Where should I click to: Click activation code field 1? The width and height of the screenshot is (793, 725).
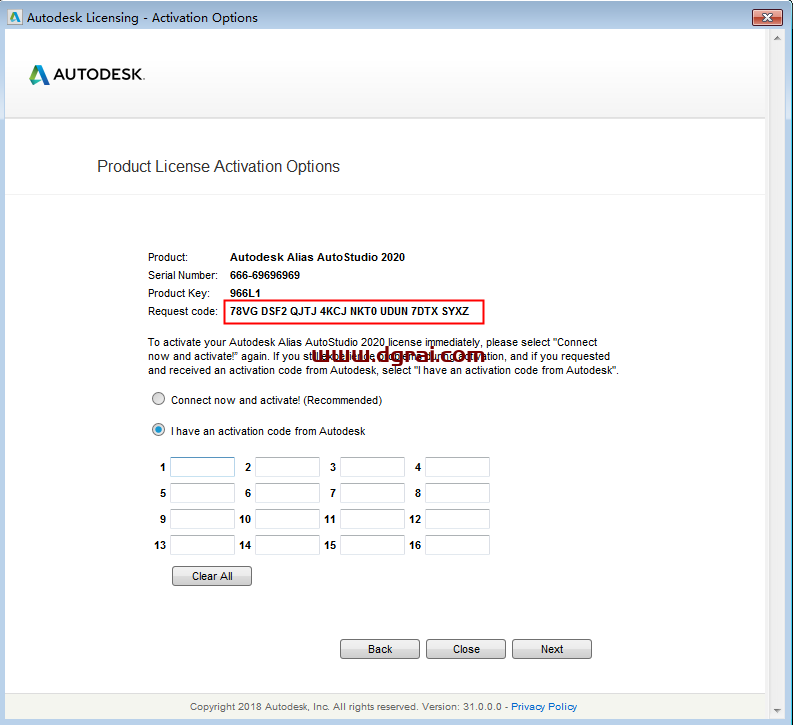point(202,467)
